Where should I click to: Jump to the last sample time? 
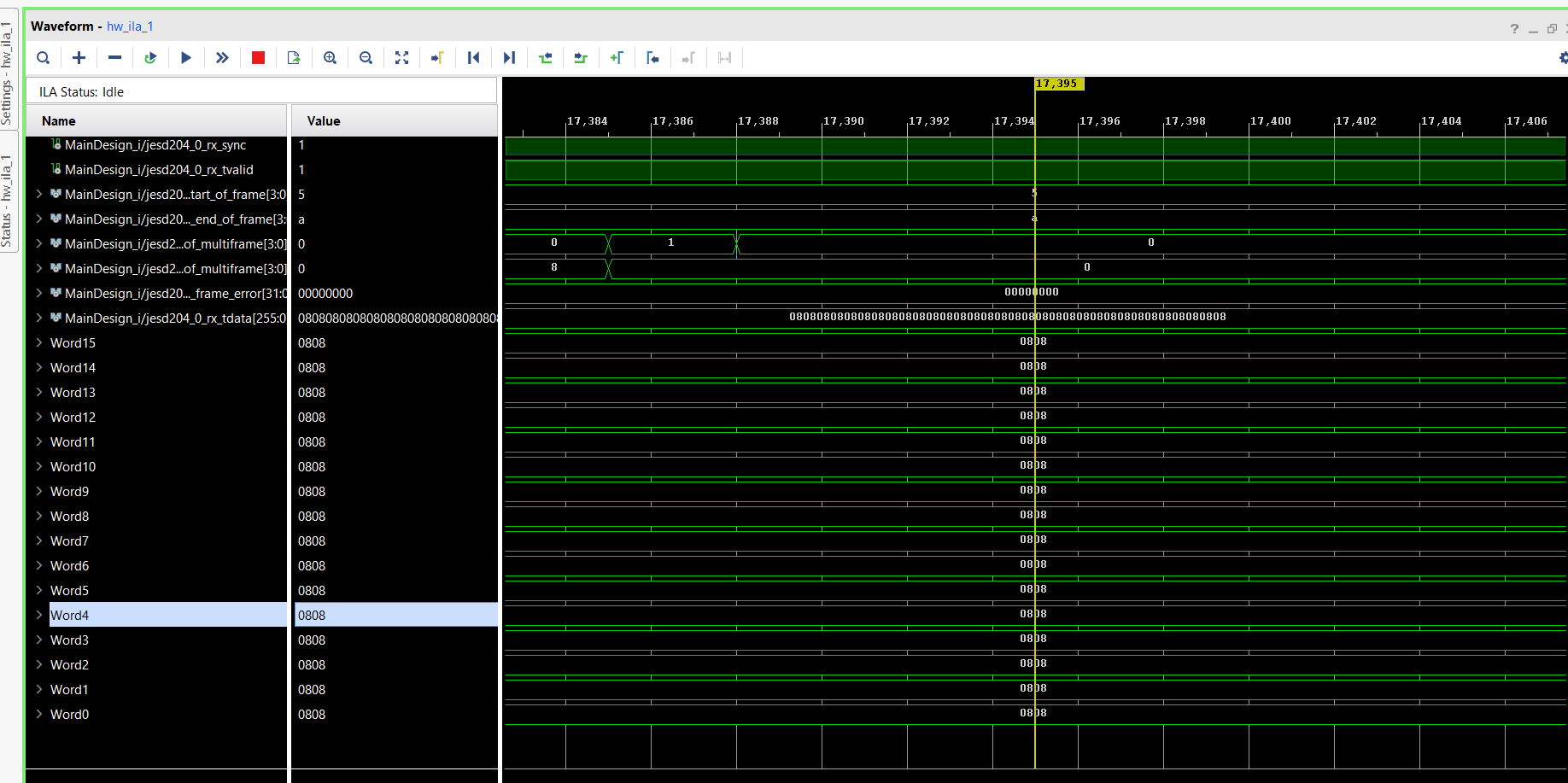pyautogui.click(x=509, y=58)
